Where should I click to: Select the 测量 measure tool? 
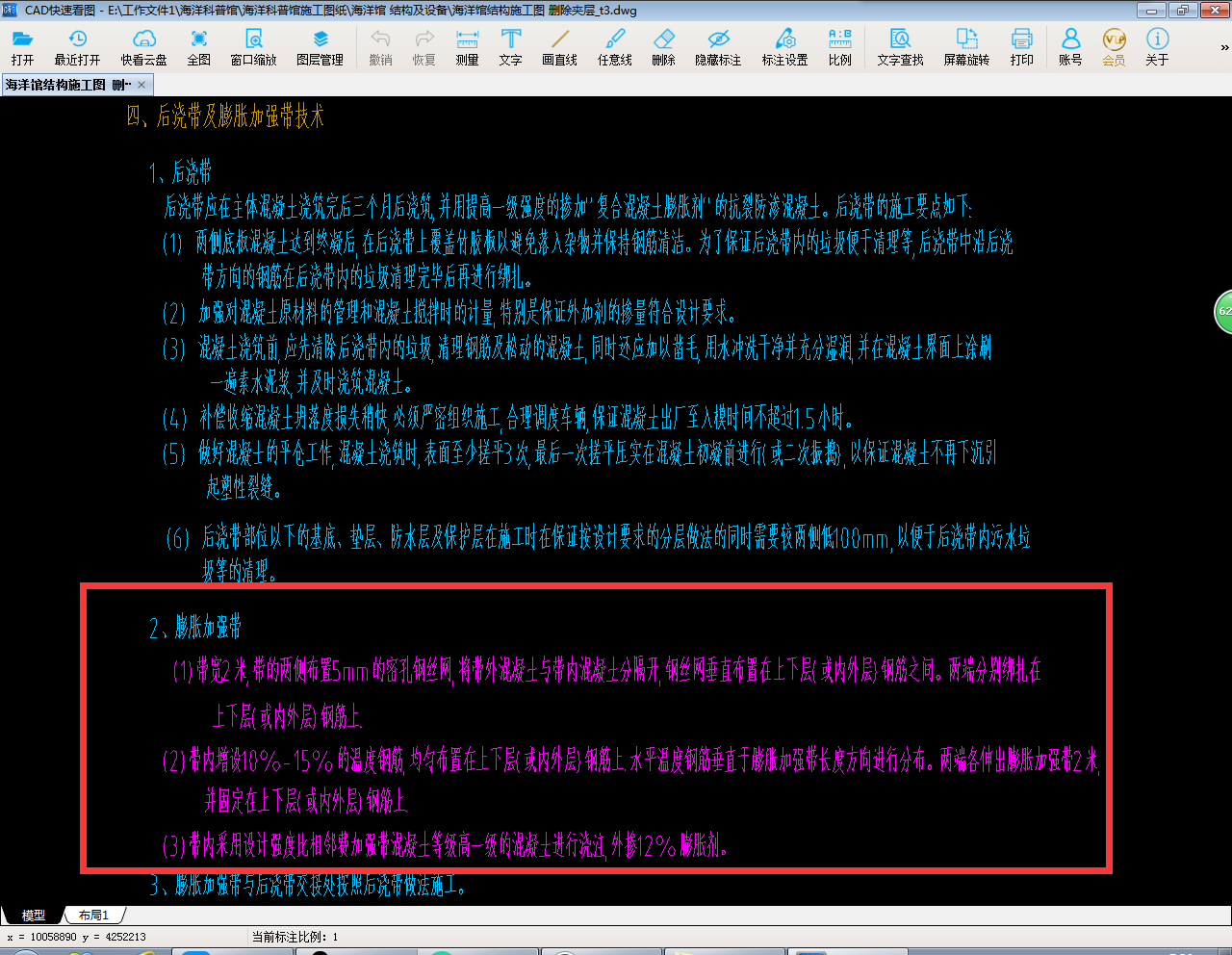pyautogui.click(x=467, y=46)
